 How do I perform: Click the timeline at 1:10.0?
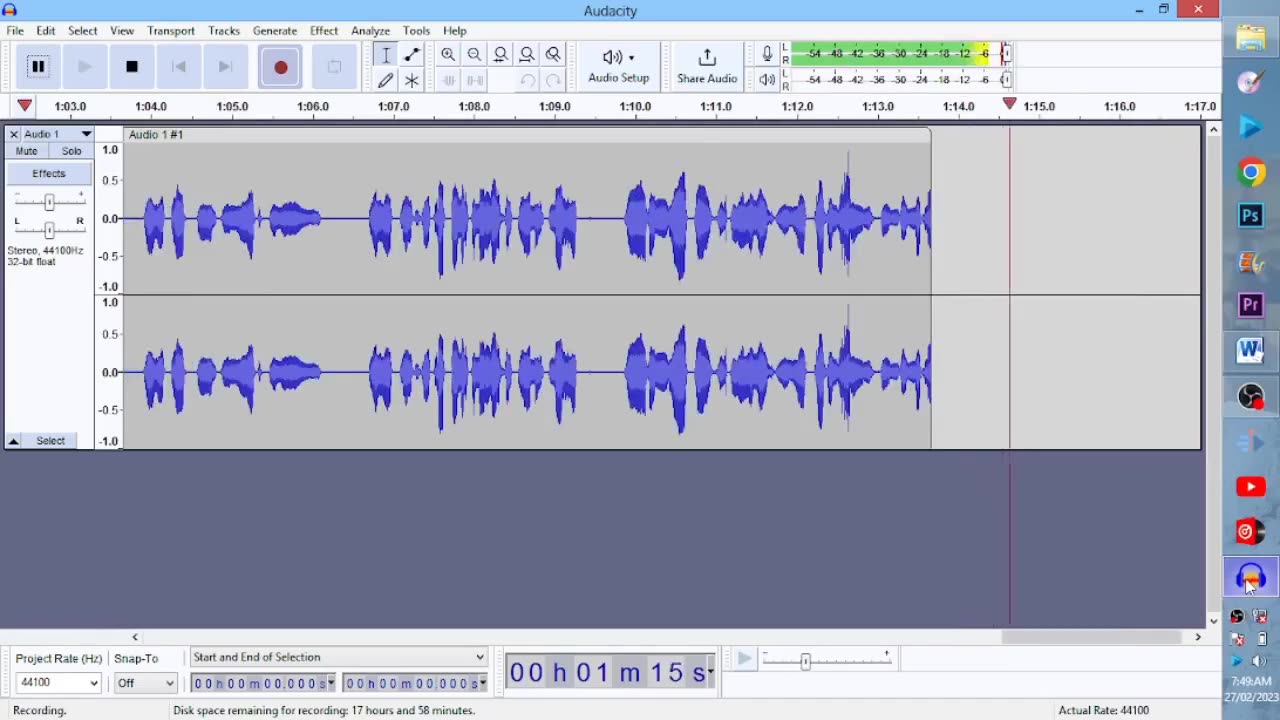(634, 106)
